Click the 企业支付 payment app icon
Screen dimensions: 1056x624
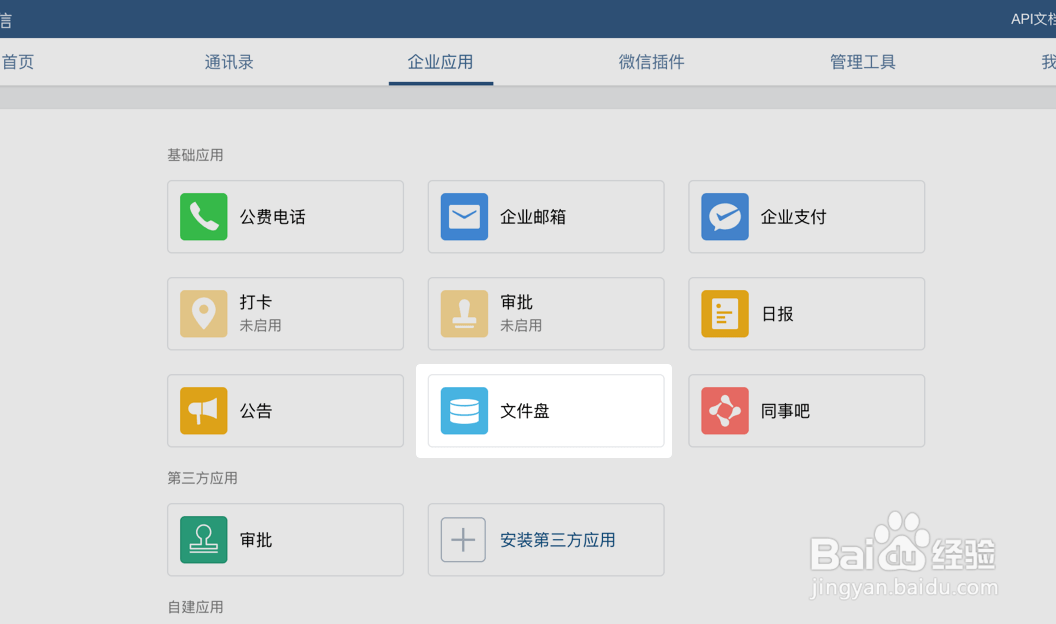[x=724, y=216]
